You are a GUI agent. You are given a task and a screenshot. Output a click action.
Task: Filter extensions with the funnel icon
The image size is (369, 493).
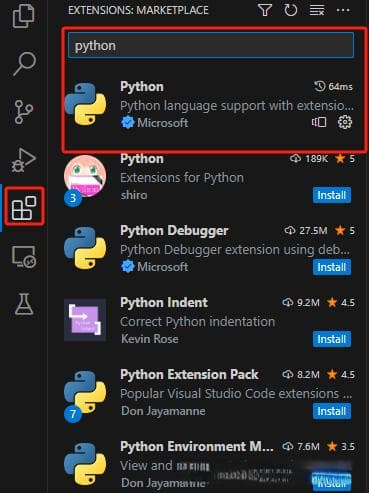[265, 10]
